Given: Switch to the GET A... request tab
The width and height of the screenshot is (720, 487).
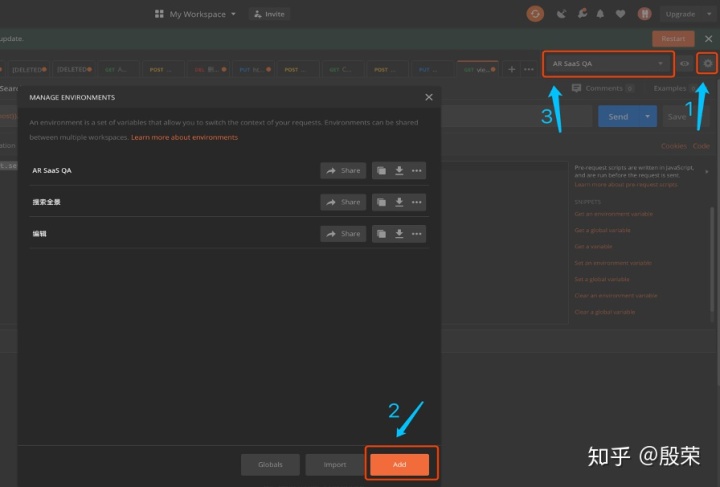Looking at the screenshot, I should click(118, 69).
